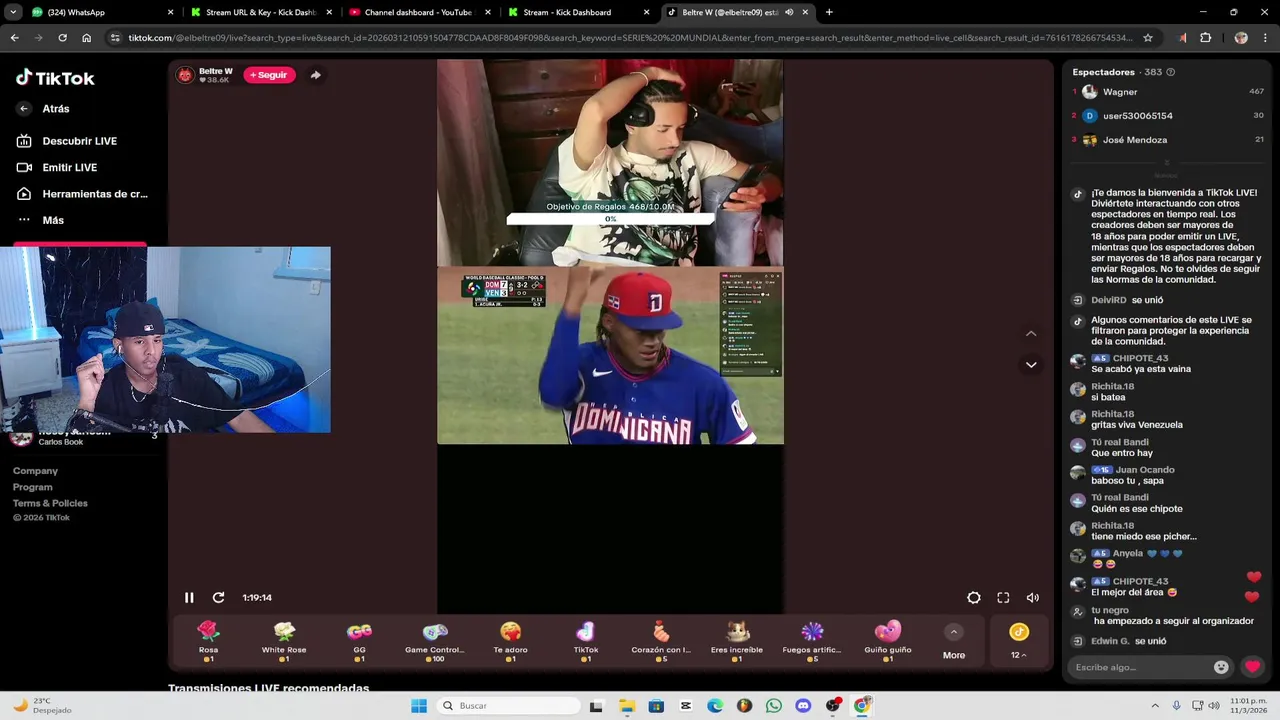Mute the live stream volume
This screenshot has width=1280, height=720.
click(x=1033, y=598)
